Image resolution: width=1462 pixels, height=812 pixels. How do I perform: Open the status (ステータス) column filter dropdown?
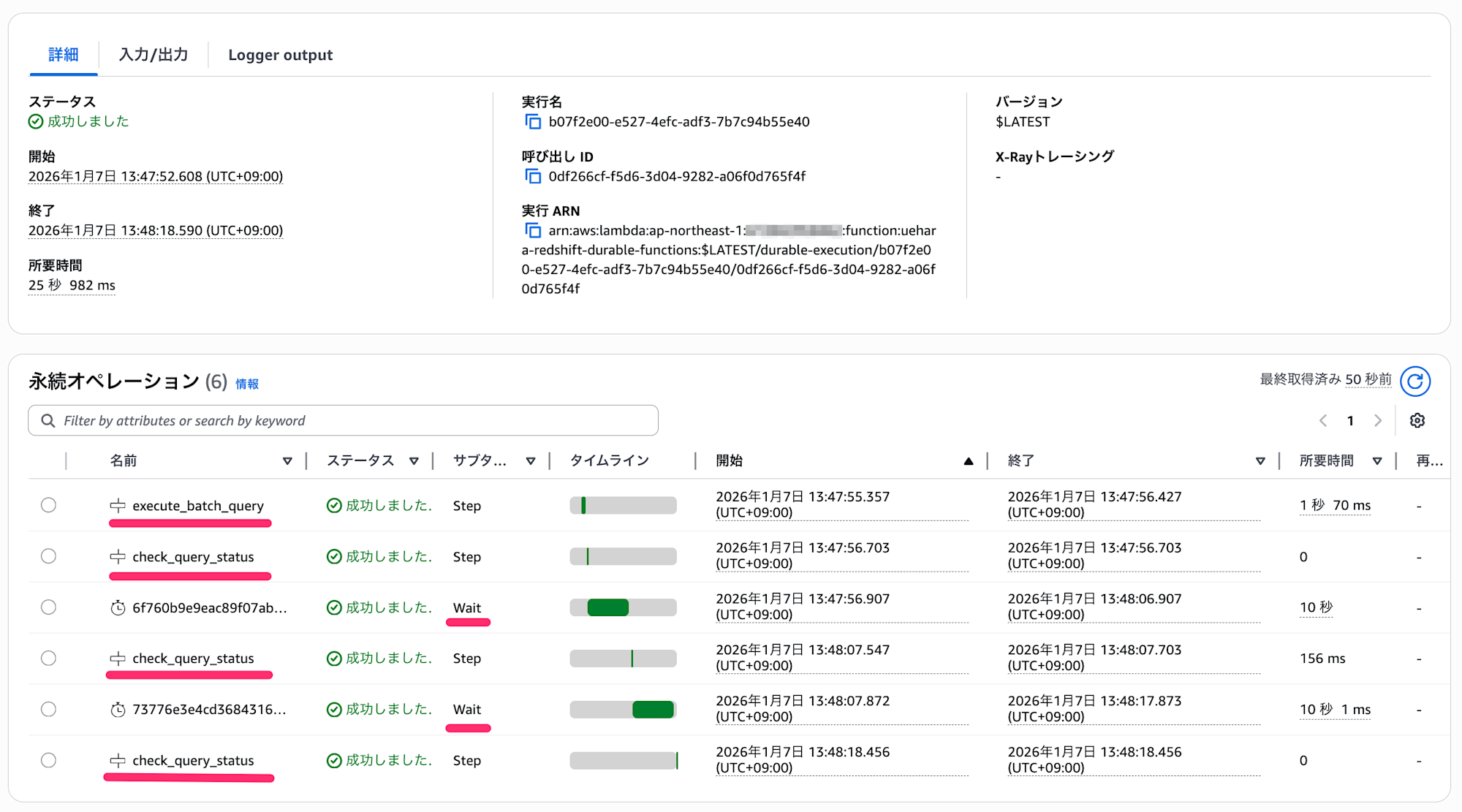coord(414,460)
